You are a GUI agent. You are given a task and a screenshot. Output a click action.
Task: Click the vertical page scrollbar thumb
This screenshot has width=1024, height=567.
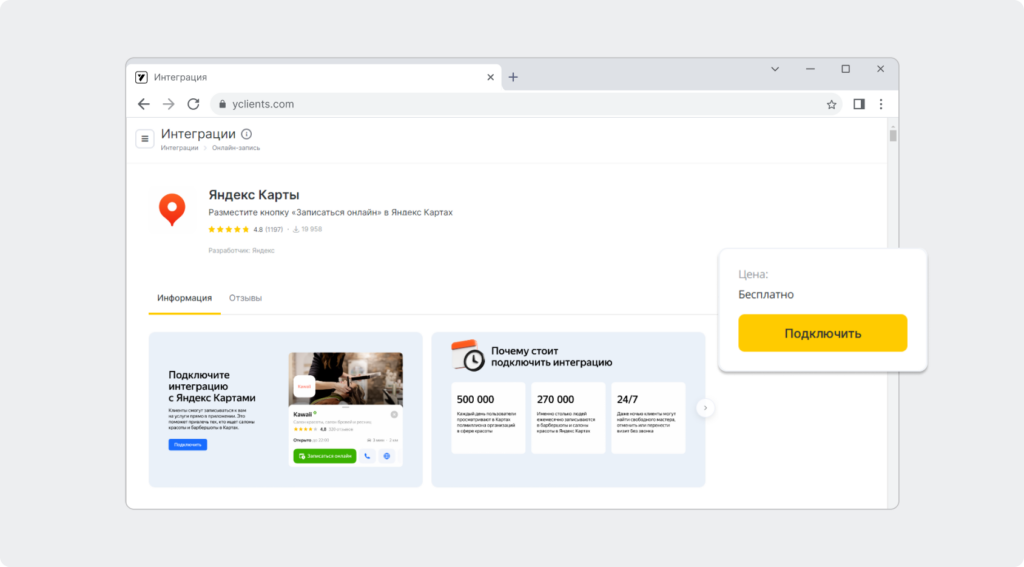click(893, 135)
